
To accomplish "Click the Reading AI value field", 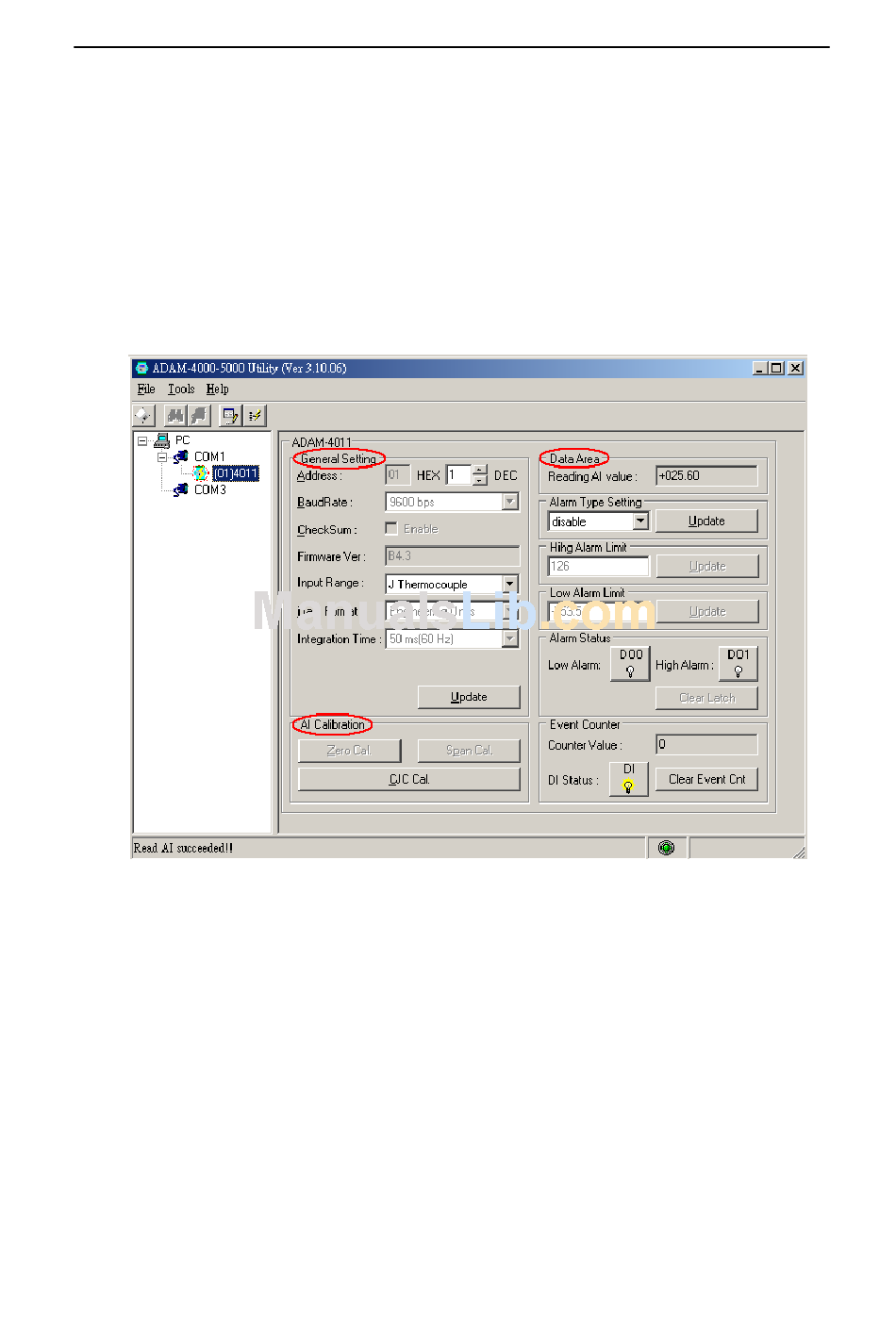I will (x=707, y=475).
